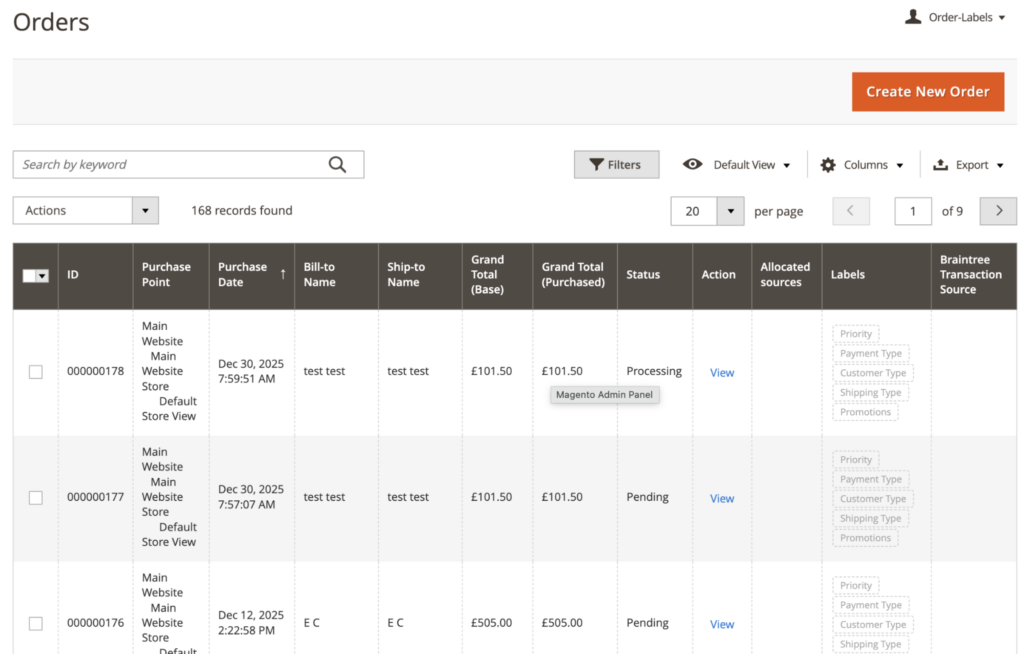Screen dimensions: 1024x654
Task: Sort by Purchase Date column header
Action: [x=251, y=275]
